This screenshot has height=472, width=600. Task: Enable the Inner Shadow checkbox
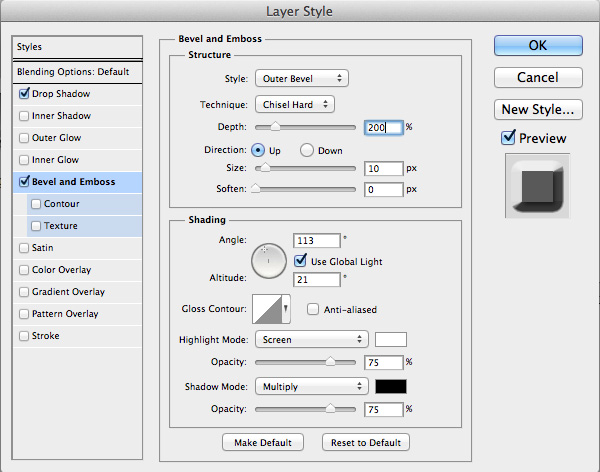pyautogui.click(x=24, y=116)
